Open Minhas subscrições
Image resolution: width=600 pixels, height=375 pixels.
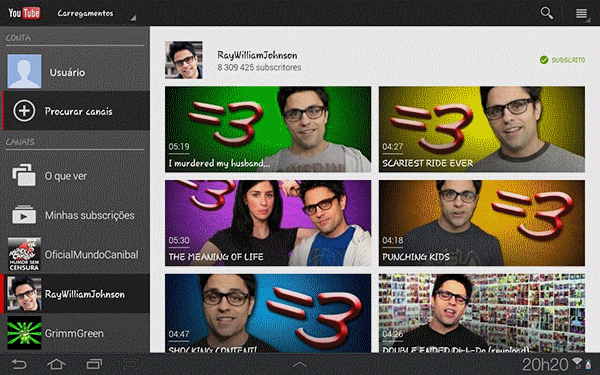[75, 215]
